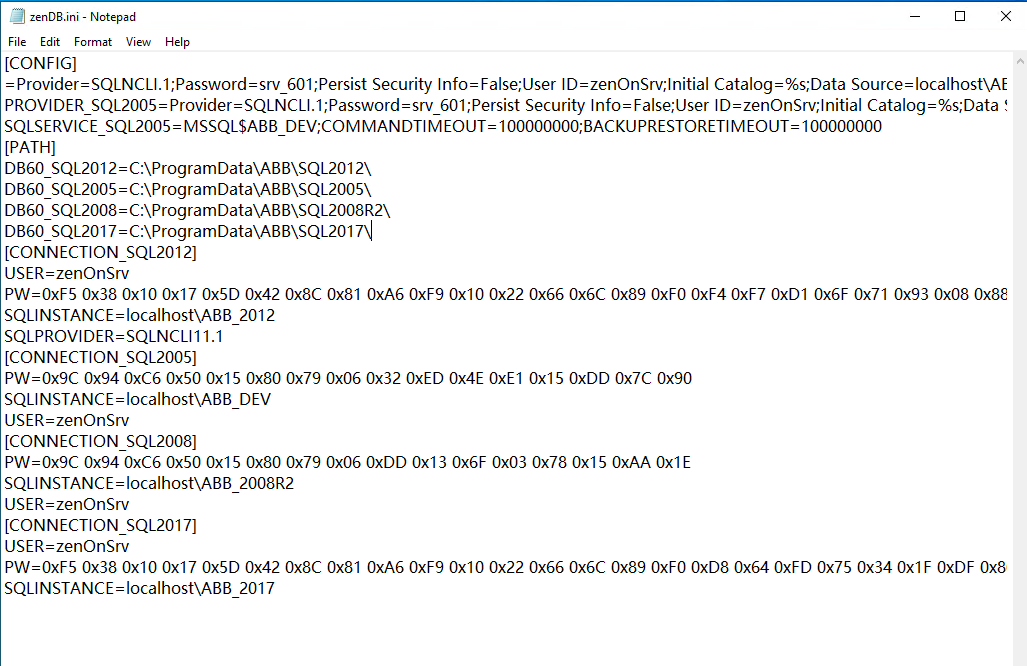Open the File menu
Image resolution: width=1027 pixels, height=666 pixels.
pos(17,42)
